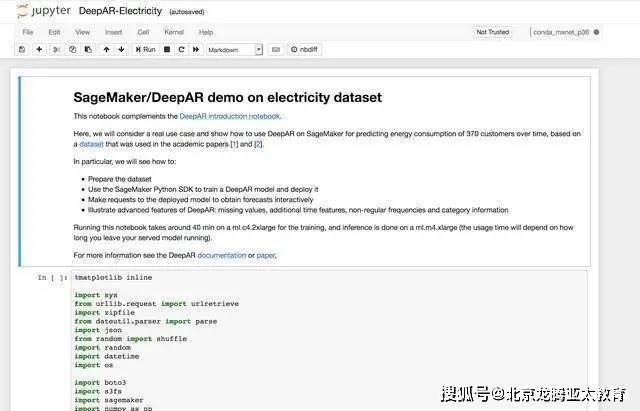
Task: Click the Not Trusted button
Action: 493,32
